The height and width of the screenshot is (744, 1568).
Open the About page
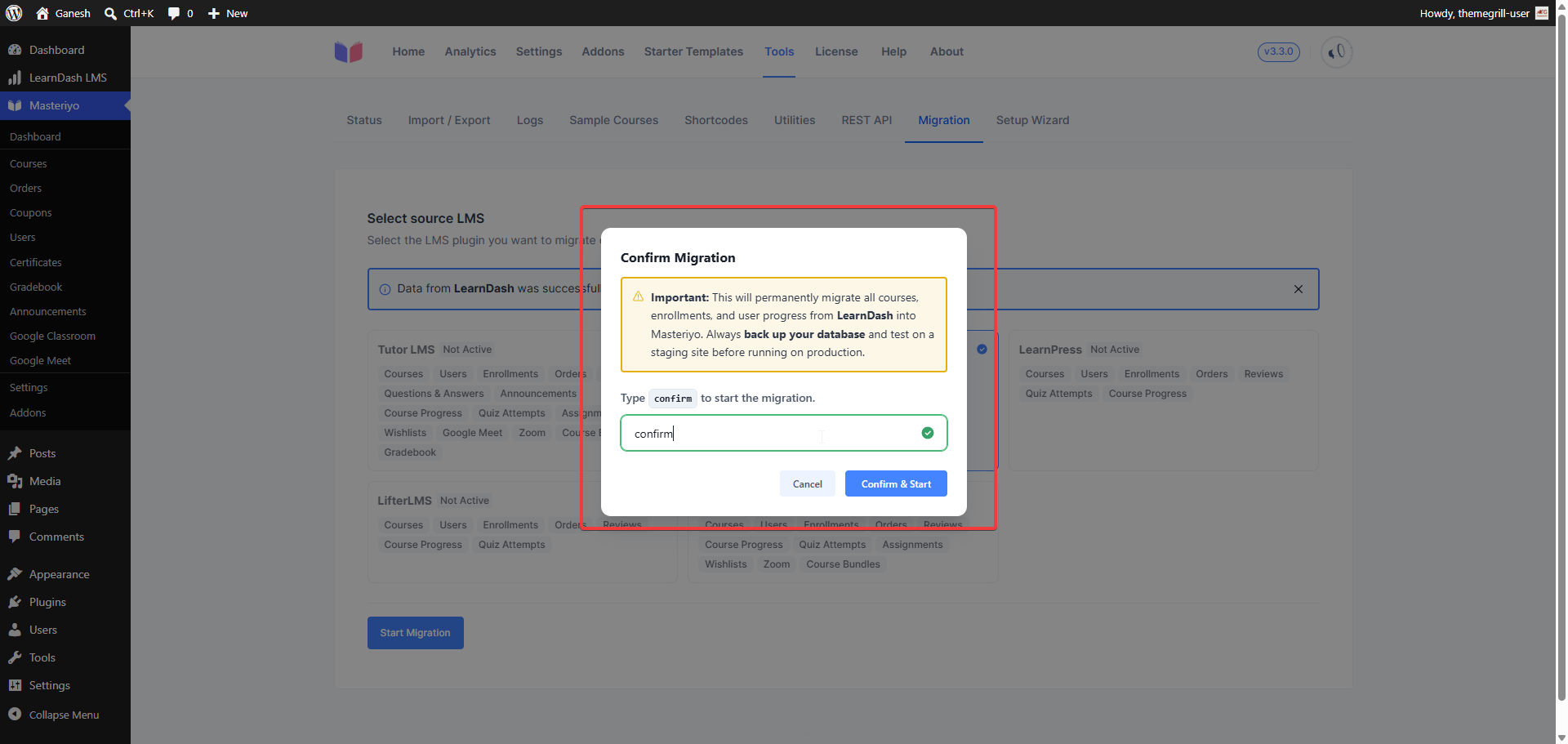(947, 51)
